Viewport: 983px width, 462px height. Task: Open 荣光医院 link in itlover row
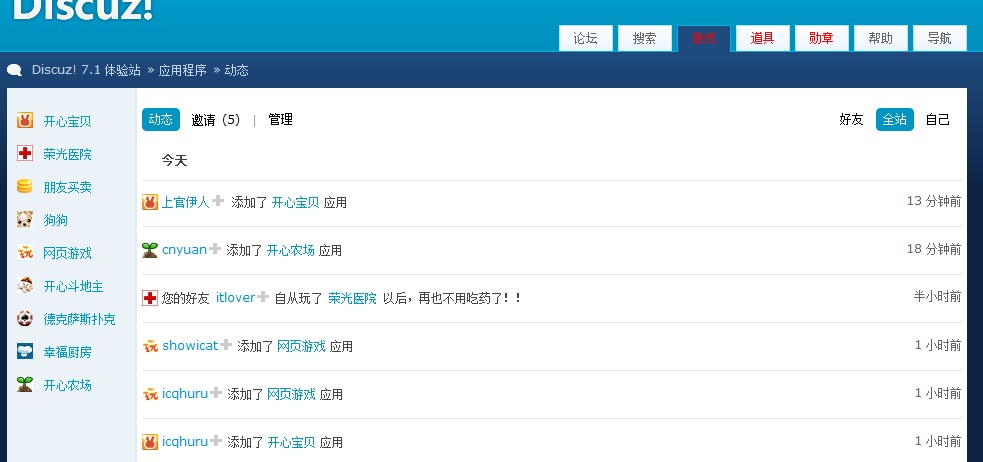tap(352, 298)
